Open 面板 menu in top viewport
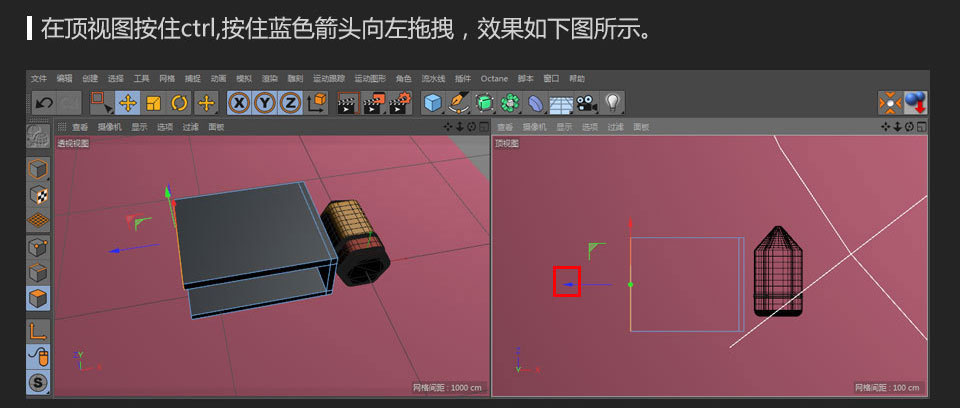The image size is (960, 408). coord(641,127)
